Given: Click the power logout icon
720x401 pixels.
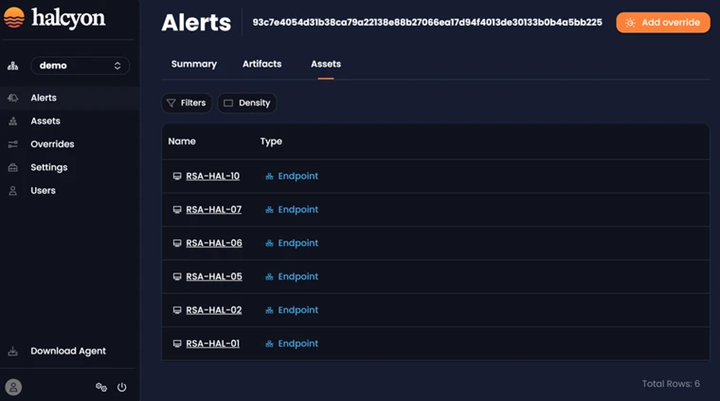Looking at the screenshot, I should coord(122,387).
